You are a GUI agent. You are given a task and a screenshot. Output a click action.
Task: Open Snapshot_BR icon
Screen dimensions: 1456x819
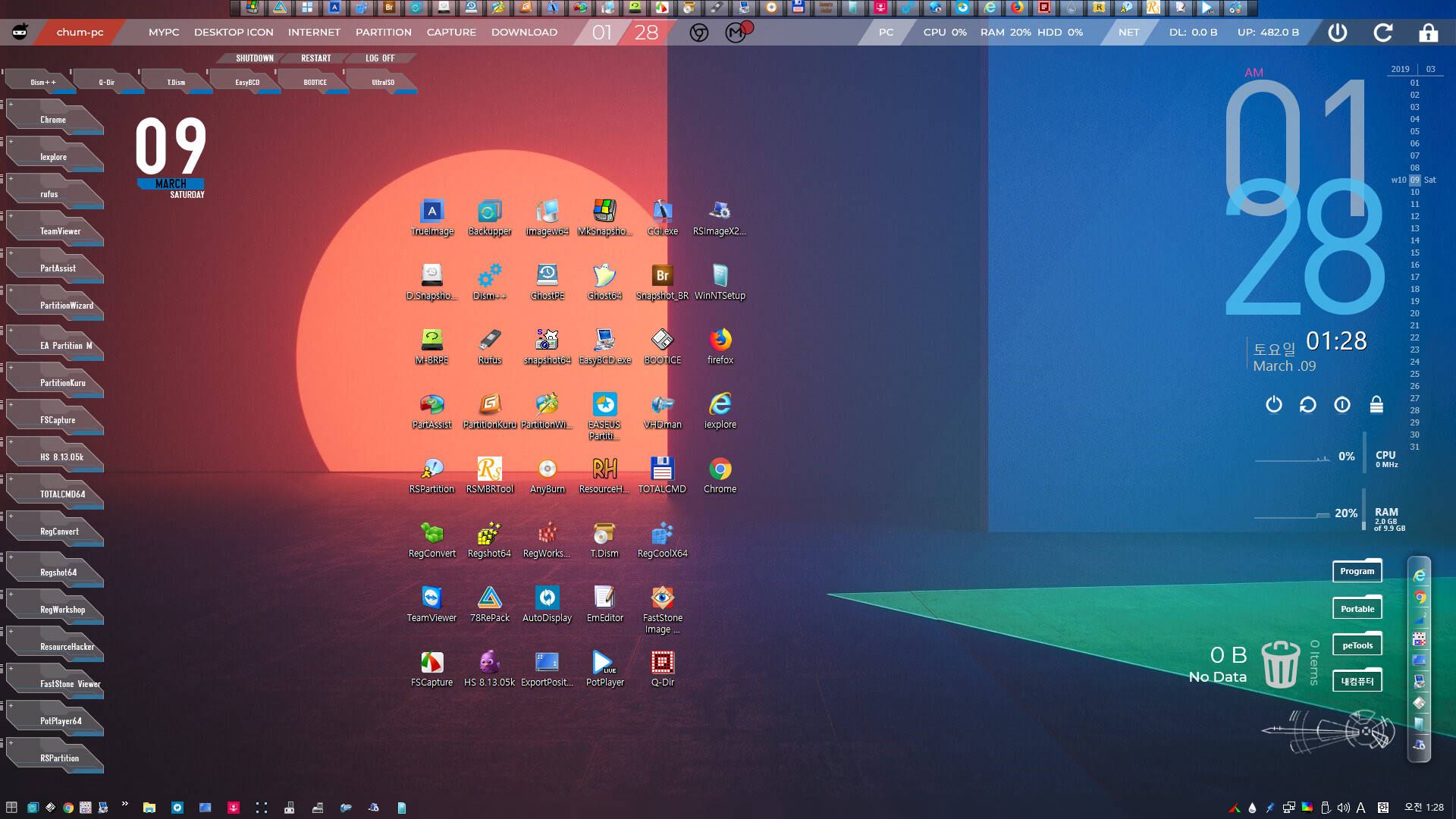pos(662,282)
